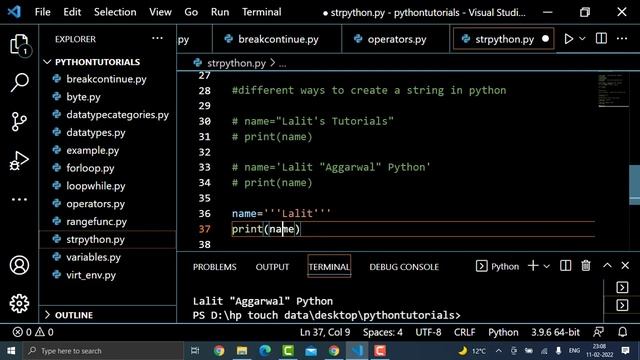Viewport: 640px width, 360px height.
Task: Open feedback icon in status bar
Action: point(598,332)
